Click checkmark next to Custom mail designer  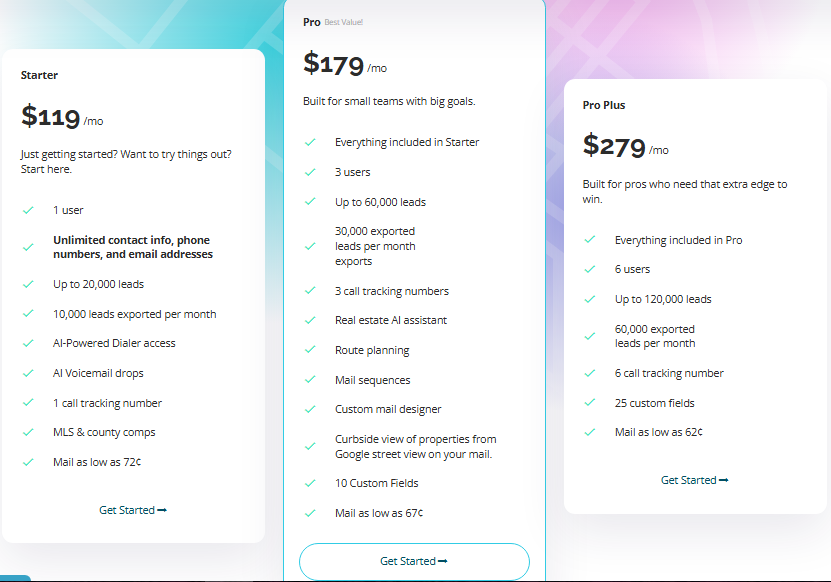(x=310, y=409)
